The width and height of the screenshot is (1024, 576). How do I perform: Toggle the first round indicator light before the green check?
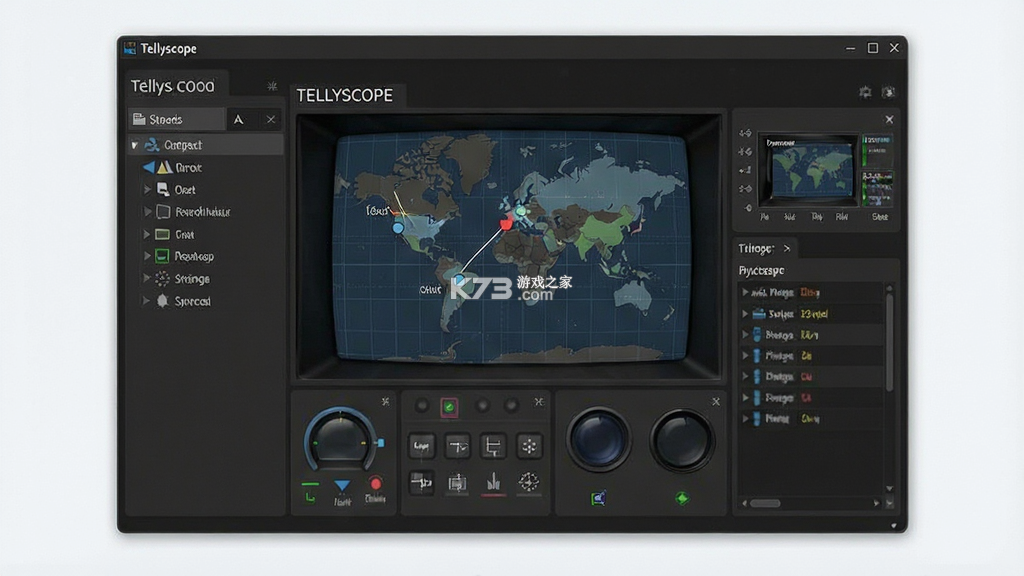(x=422, y=406)
